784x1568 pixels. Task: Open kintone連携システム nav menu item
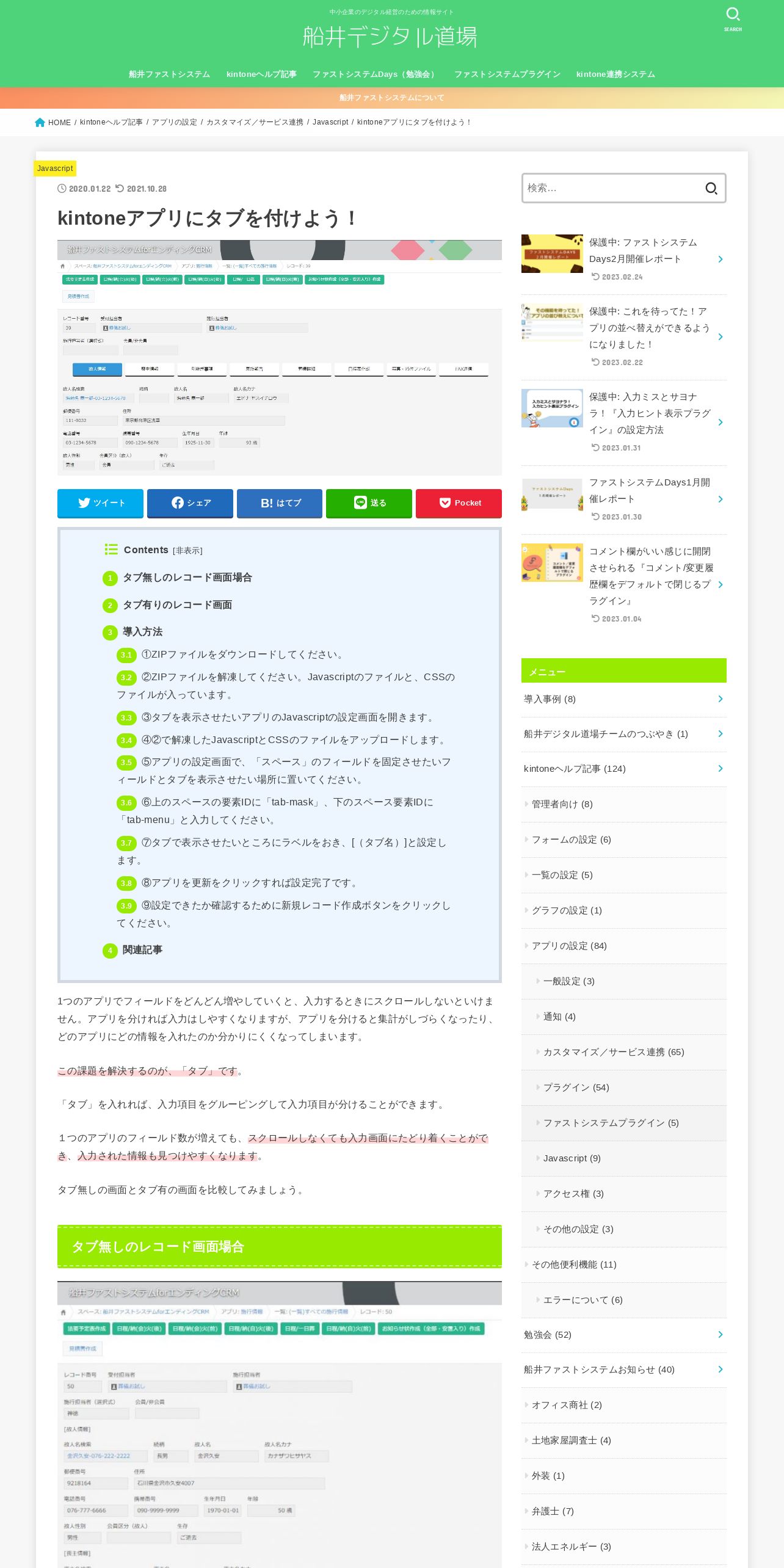pos(615,74)
